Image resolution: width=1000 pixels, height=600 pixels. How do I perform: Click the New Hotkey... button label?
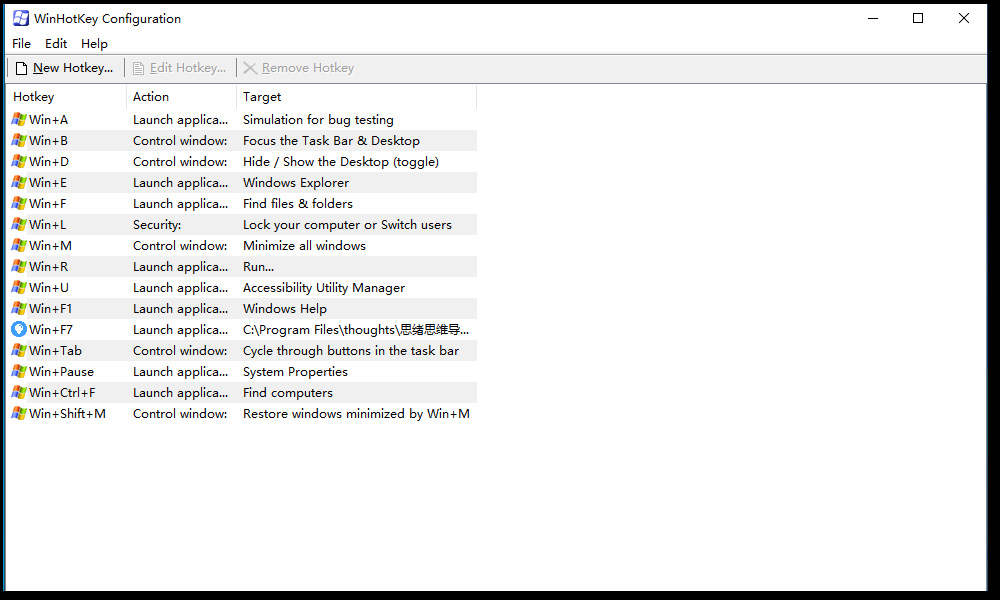[73, 68]
